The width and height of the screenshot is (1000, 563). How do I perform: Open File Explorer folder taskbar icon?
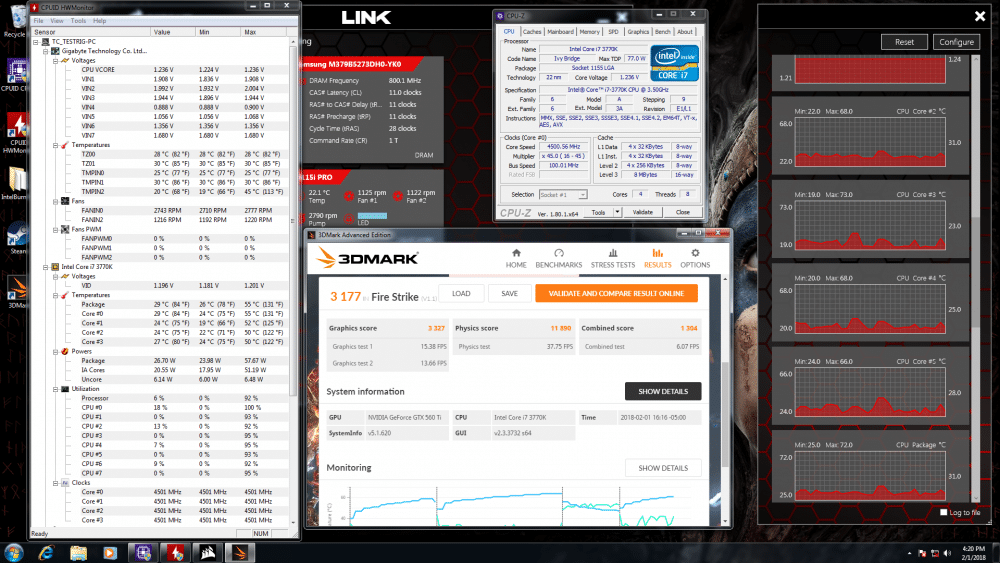(x=78, y=553)
